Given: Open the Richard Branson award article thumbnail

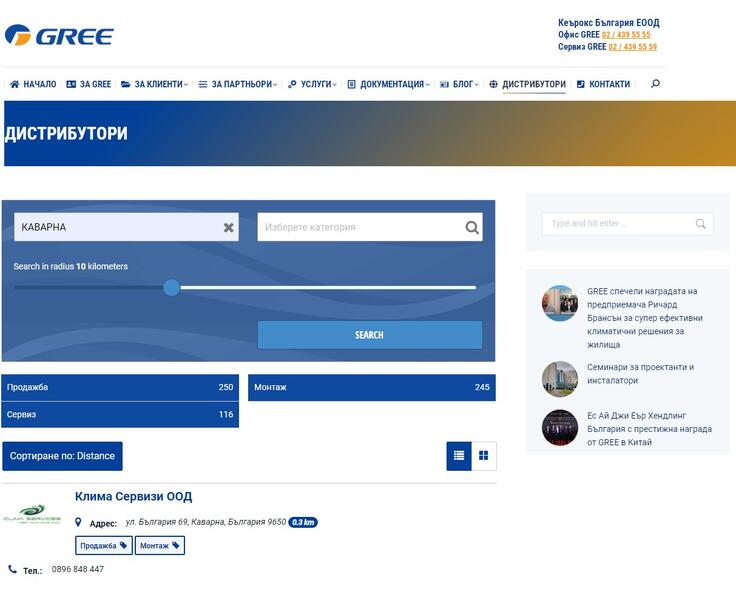Looking at the screenshot, I should [x=560, y=303].
